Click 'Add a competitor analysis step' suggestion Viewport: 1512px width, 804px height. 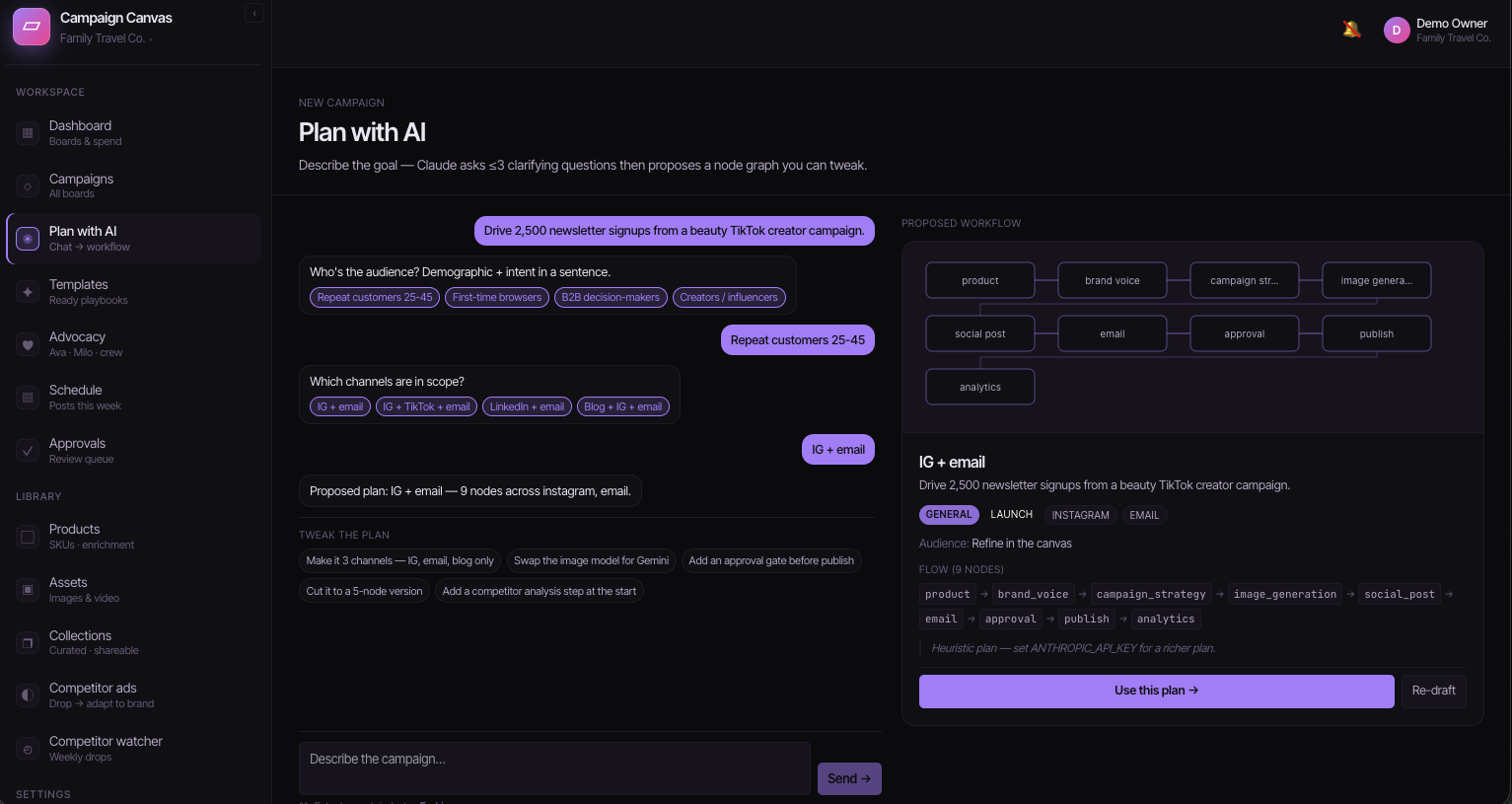(x=540, y=591)
